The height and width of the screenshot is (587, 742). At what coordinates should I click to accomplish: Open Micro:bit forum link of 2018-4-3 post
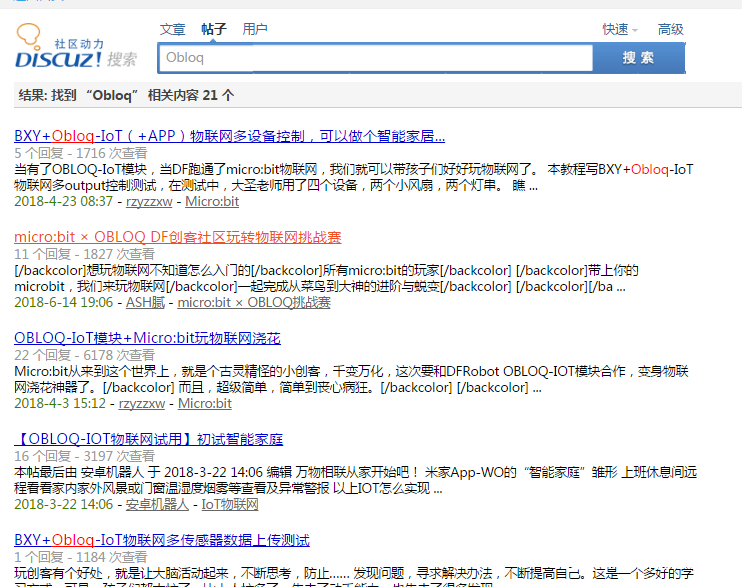(205, 403)
